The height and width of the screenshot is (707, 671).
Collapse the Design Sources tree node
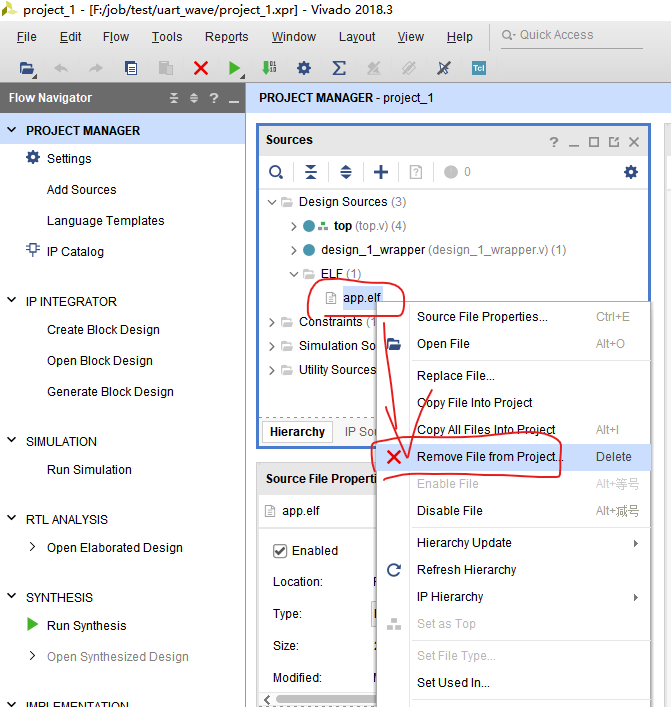click(x=271, y=202)
